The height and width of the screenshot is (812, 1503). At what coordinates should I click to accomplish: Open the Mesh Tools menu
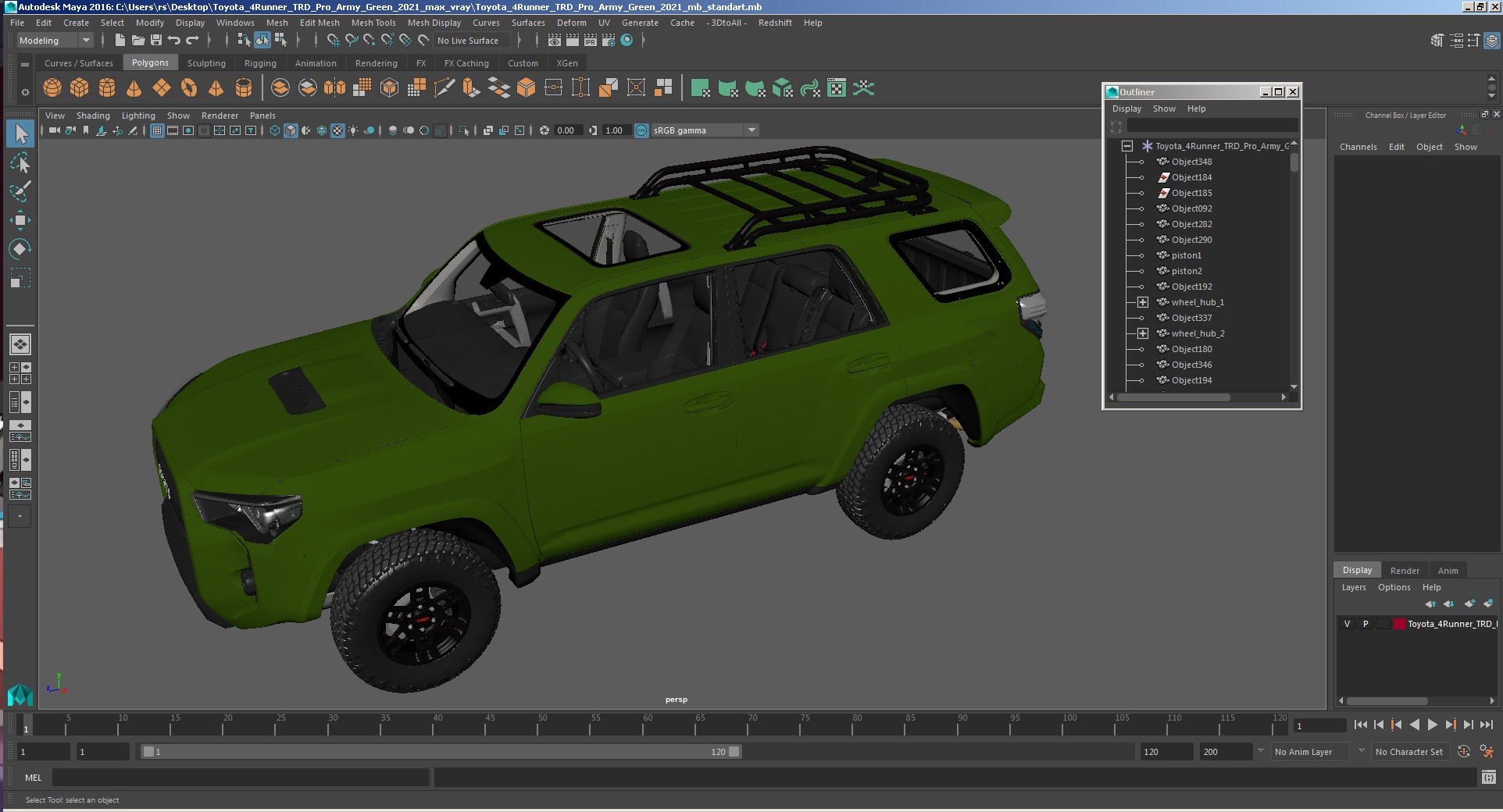click(373, 23)
